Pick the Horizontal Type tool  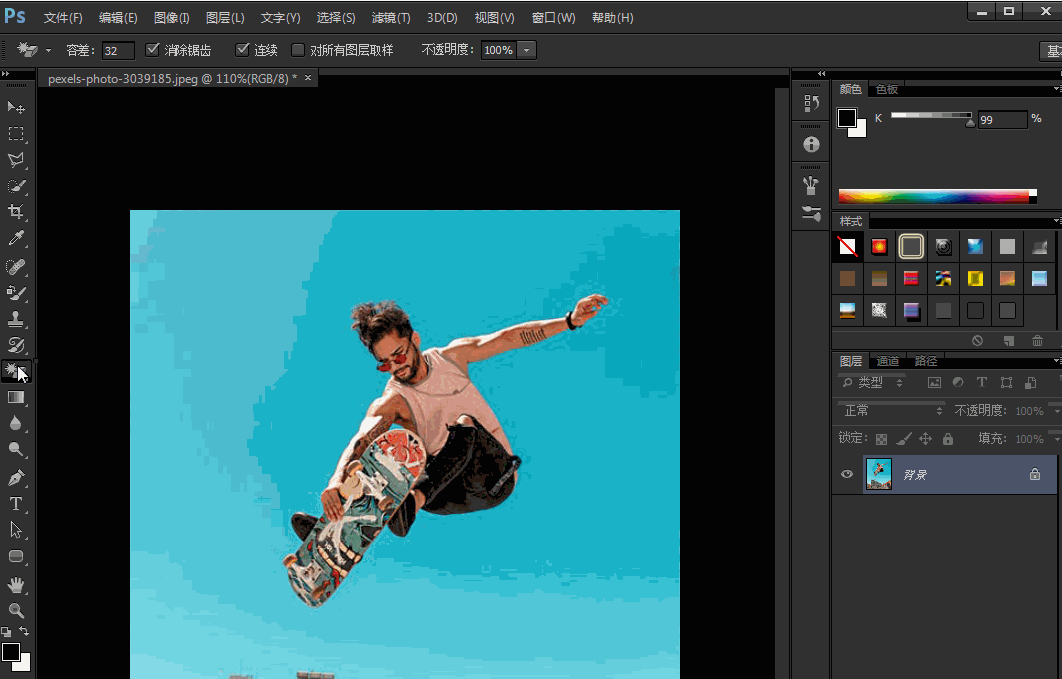click(16, 504)
